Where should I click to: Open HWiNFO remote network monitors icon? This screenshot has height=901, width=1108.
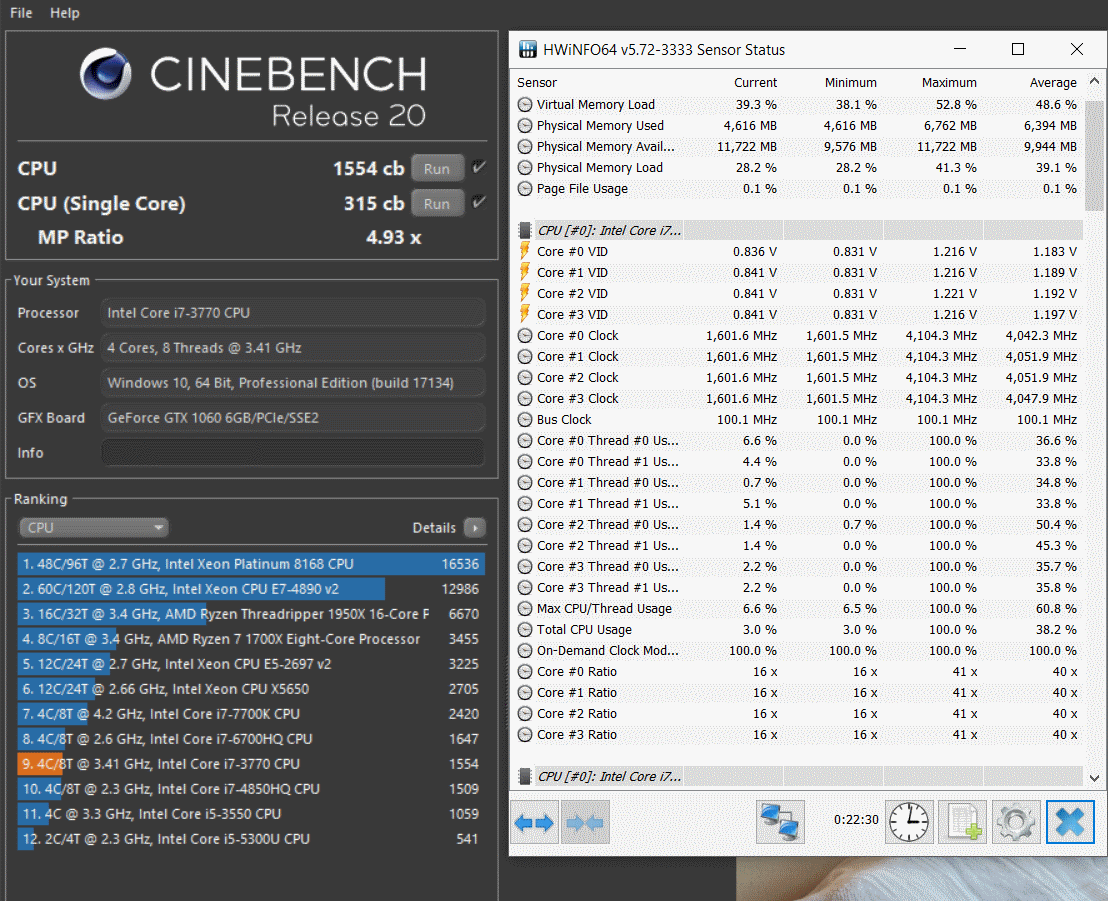click(780, 822)
